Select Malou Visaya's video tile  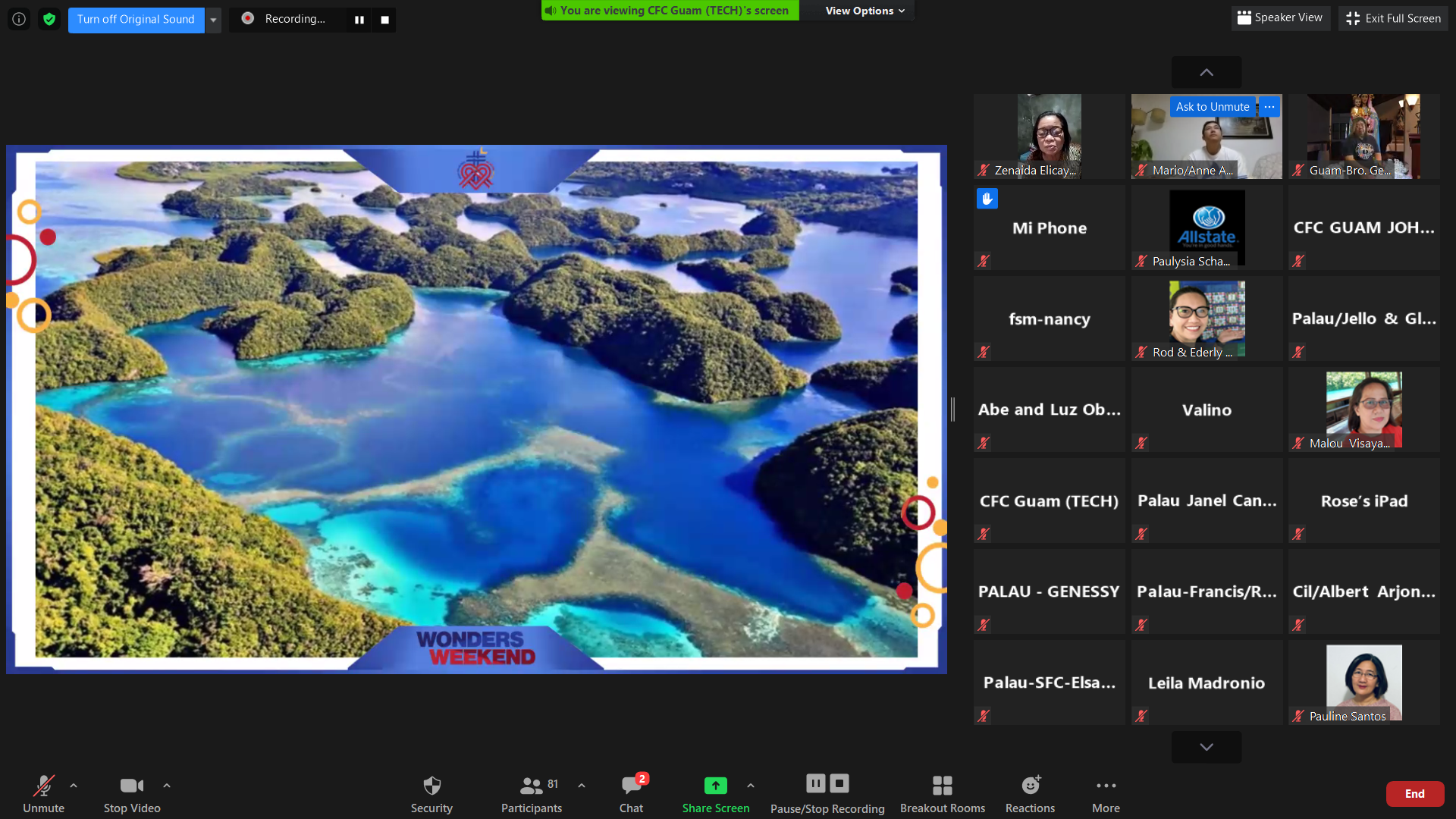(1363, 409)
